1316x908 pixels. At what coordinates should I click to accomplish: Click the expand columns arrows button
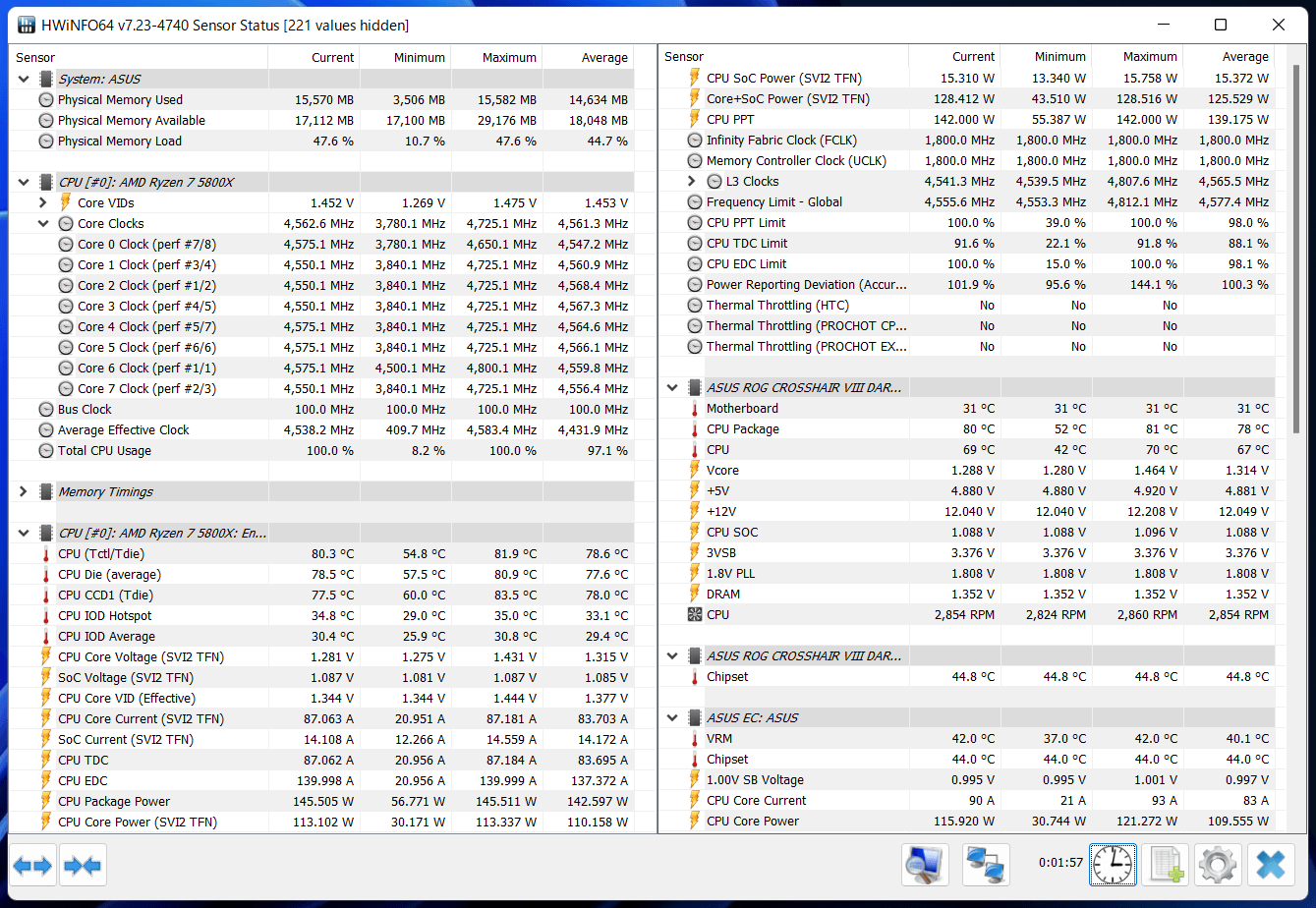point(32,866)
